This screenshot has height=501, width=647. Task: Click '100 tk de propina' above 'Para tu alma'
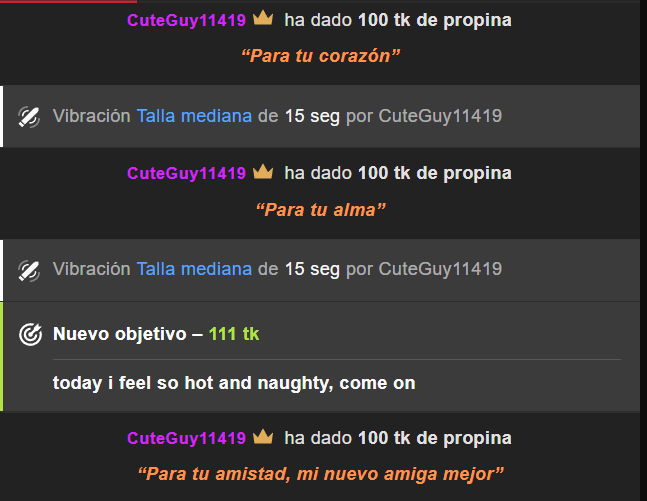434,173
